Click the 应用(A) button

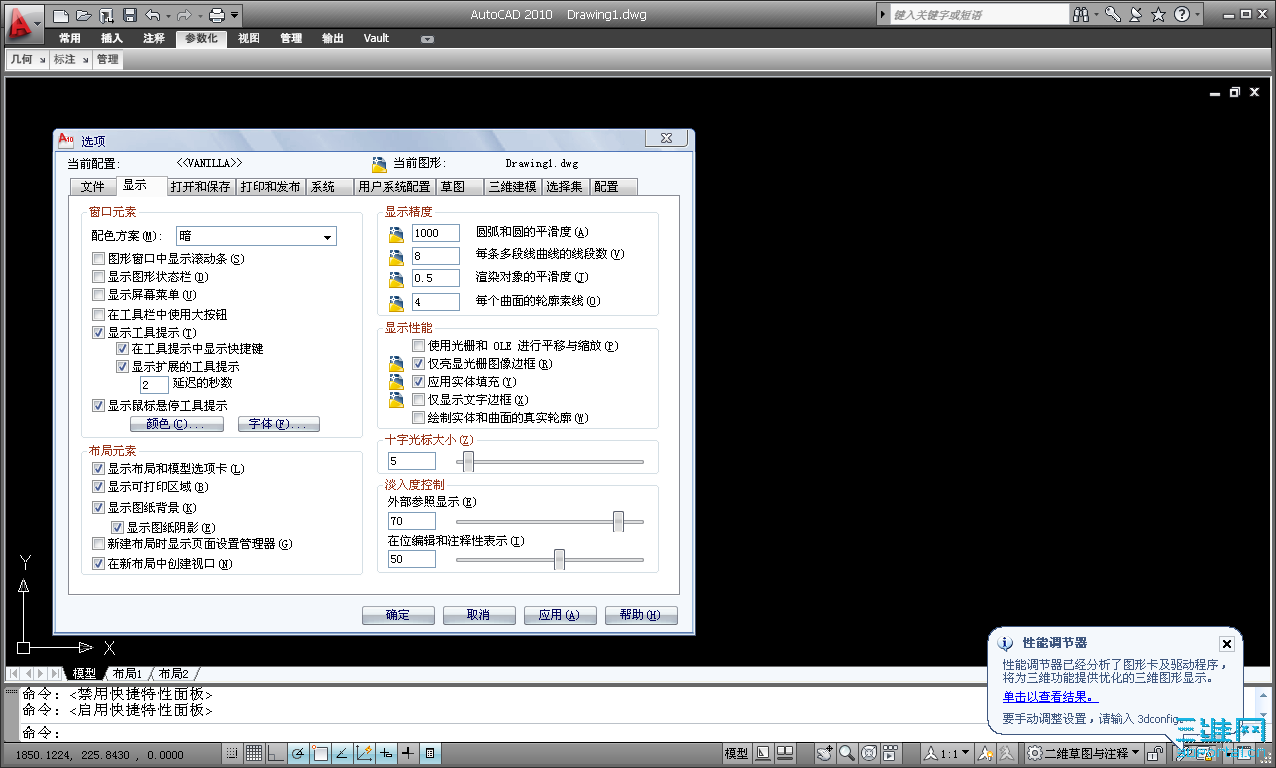tap(559, 615)
